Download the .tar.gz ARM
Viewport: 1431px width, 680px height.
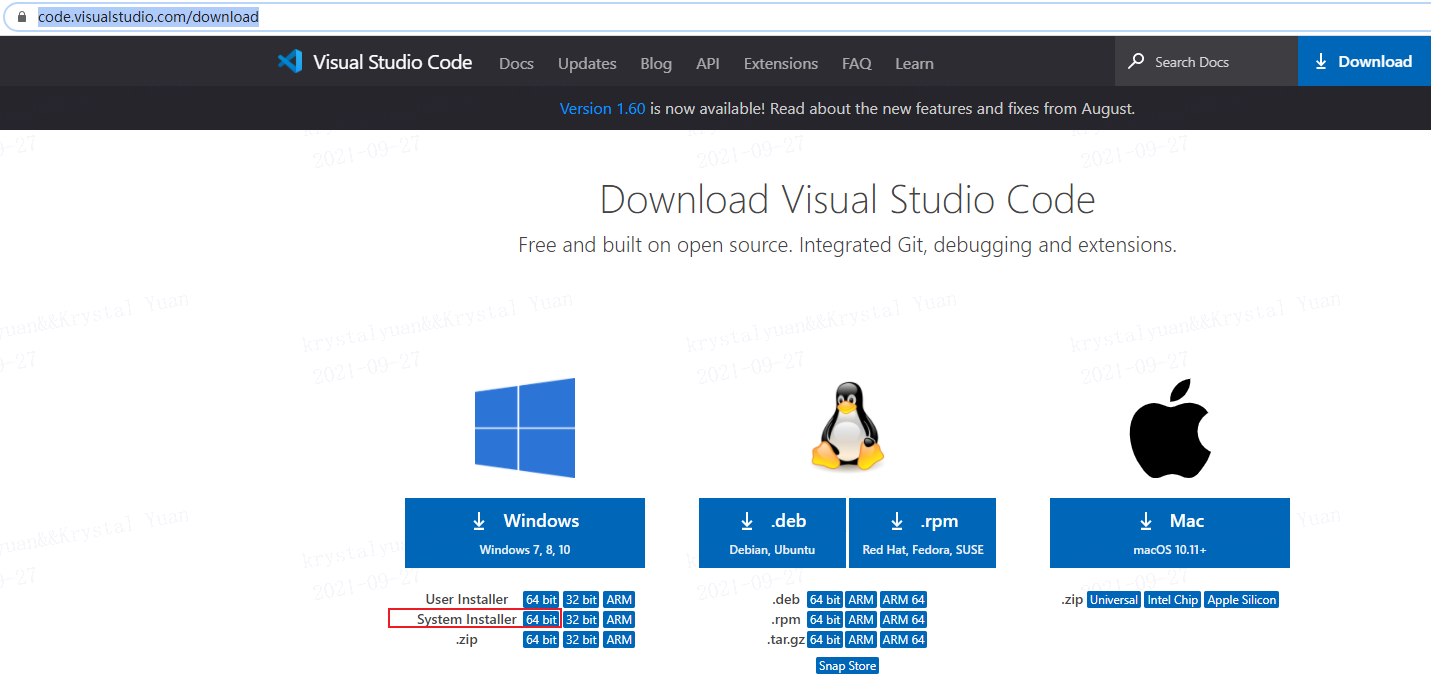tap(861, 640)
